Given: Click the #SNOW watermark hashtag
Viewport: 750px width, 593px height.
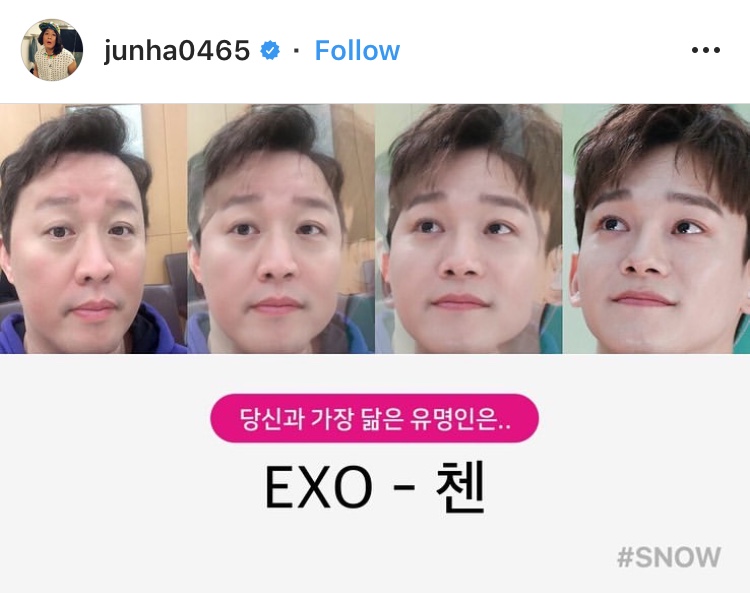Looking at the screenshot, I should [669, 557].
